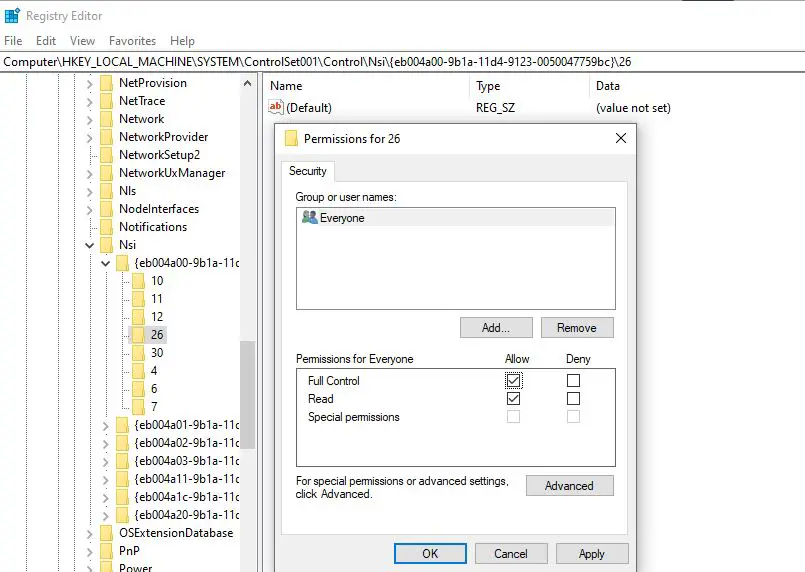This screenshot has width=805, height=572.
Task: Expand the NetTrace key
Action: pos(89,102)
